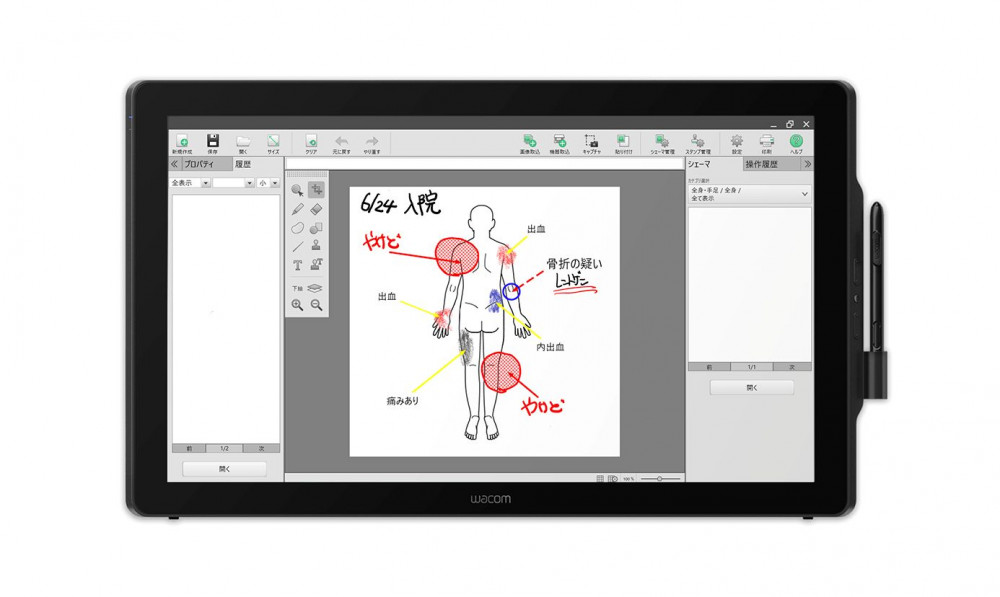Image resolution: width=1000 pixels, height=597 pixels.
Task: Open the blank middle dropdown in left panel
Action: click(x=233, y=183)
